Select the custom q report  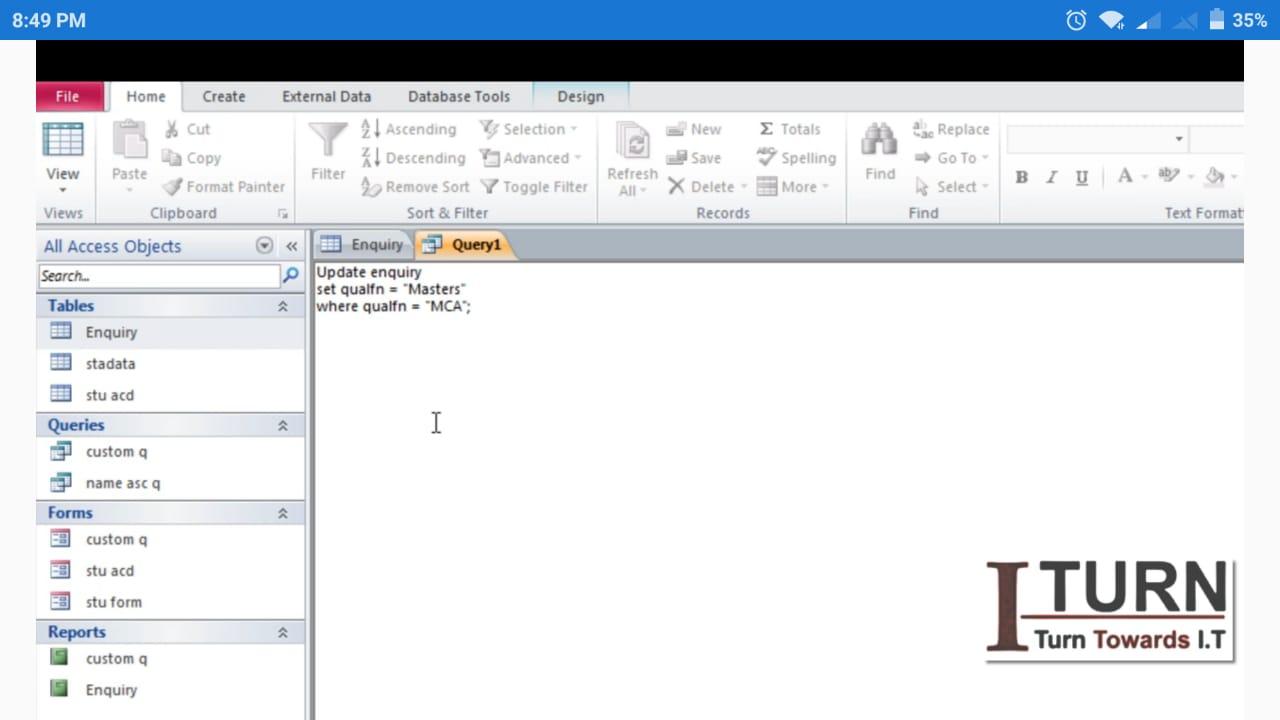click(x=171, y=659)
